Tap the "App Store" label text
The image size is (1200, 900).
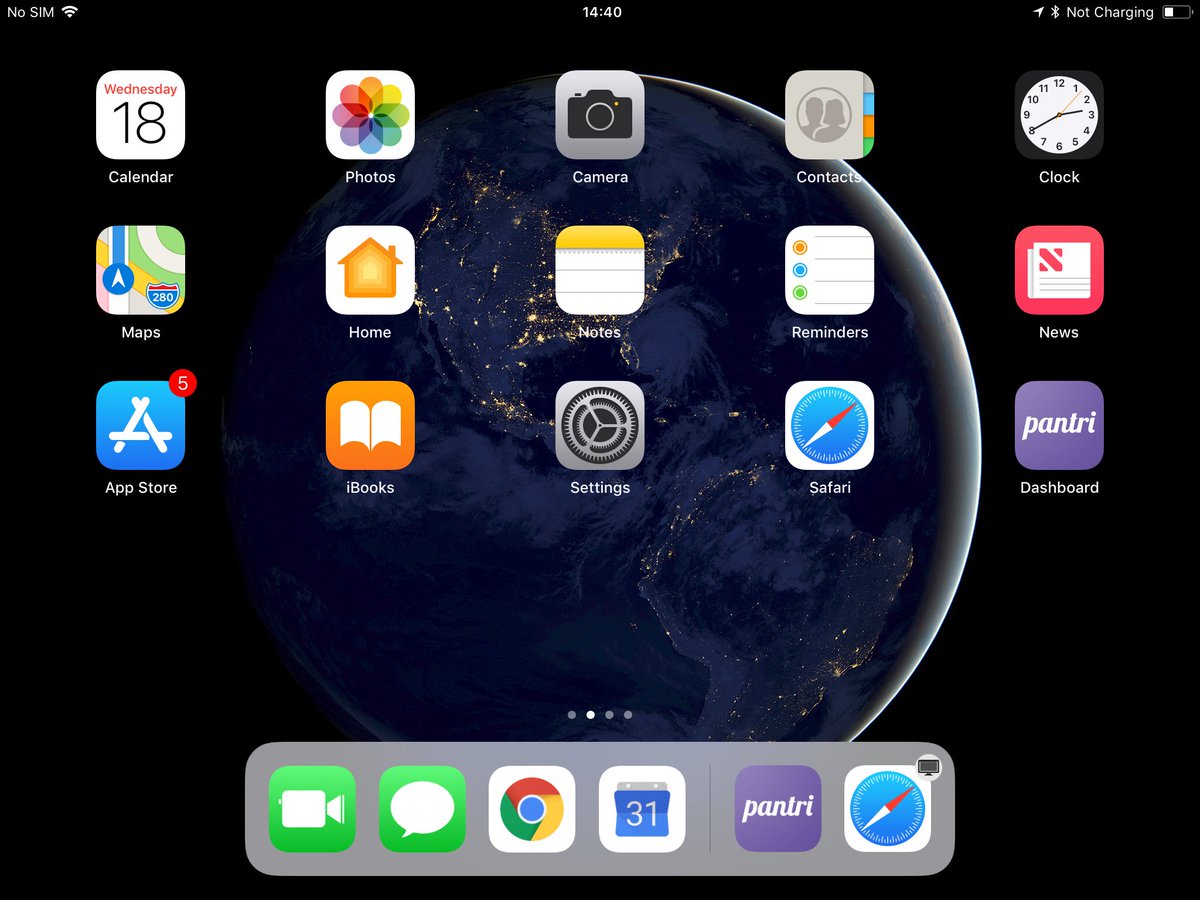[141, 488]
